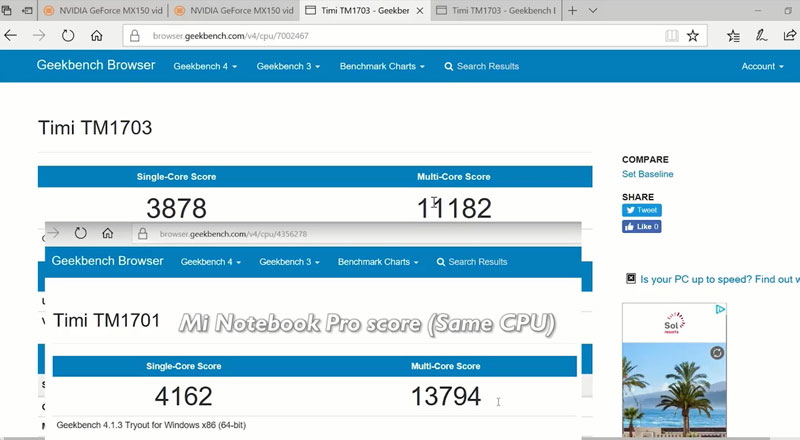Click the Multi-Core Score header for TM1703
The width and height of the screenshot is (800, 440).
coord(454,177)
